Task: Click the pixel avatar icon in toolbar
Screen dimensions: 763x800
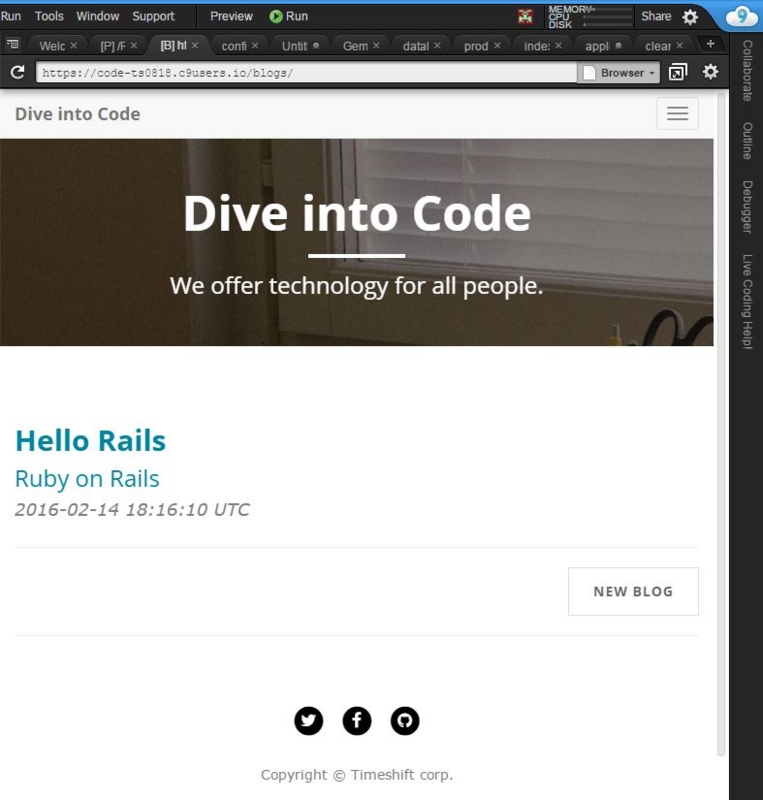Action: click(525, 16)
